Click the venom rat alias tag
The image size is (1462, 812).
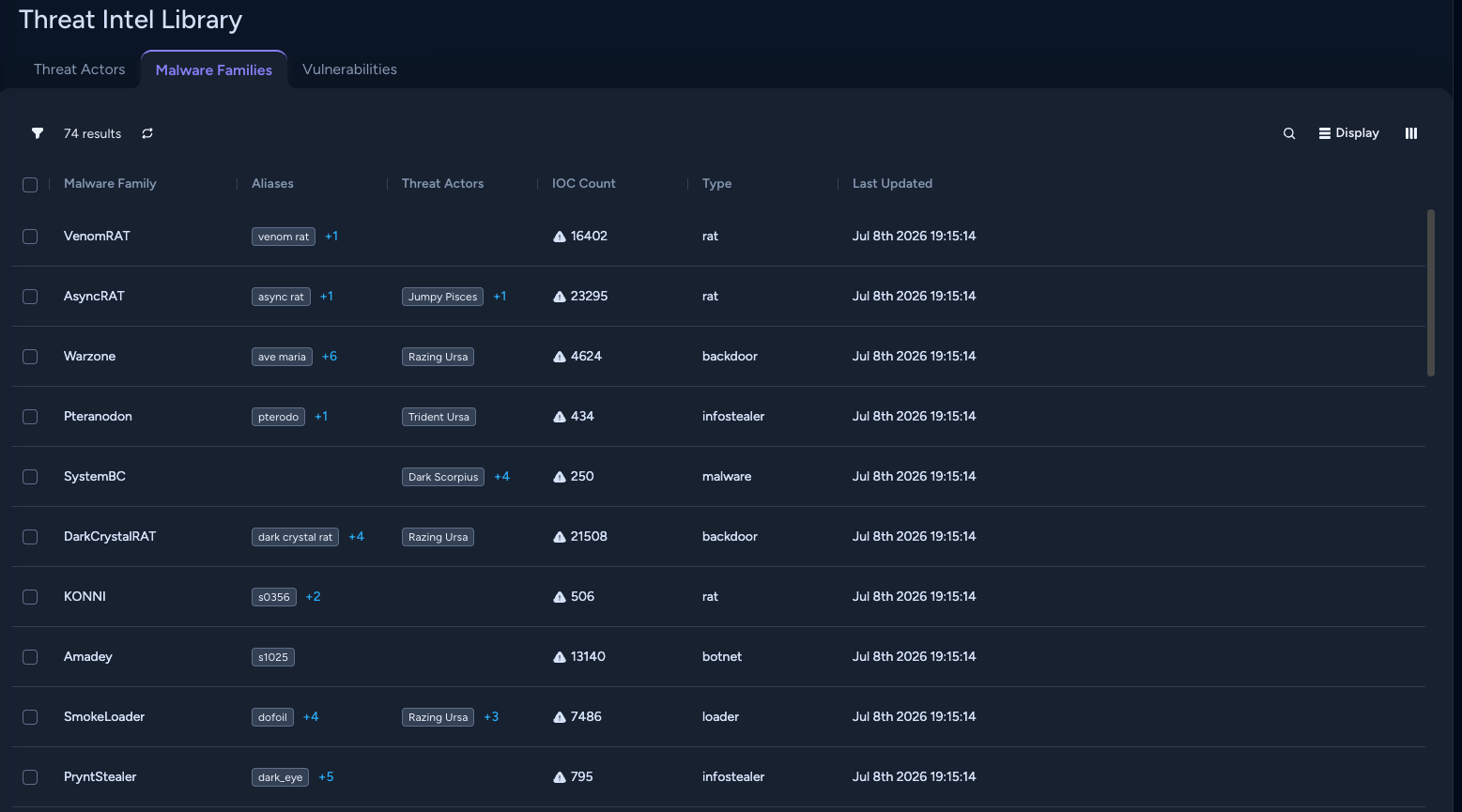tap(284, 237)
